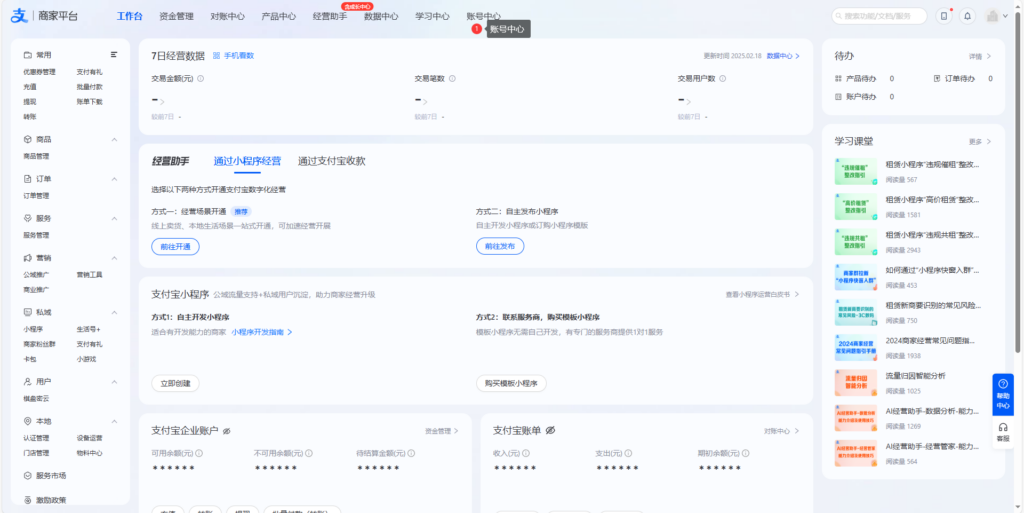The width and height of the screenshot is (1024, 513).
Task: Click the 服务市场 icon in the sidebar
Action: [27, 476]
